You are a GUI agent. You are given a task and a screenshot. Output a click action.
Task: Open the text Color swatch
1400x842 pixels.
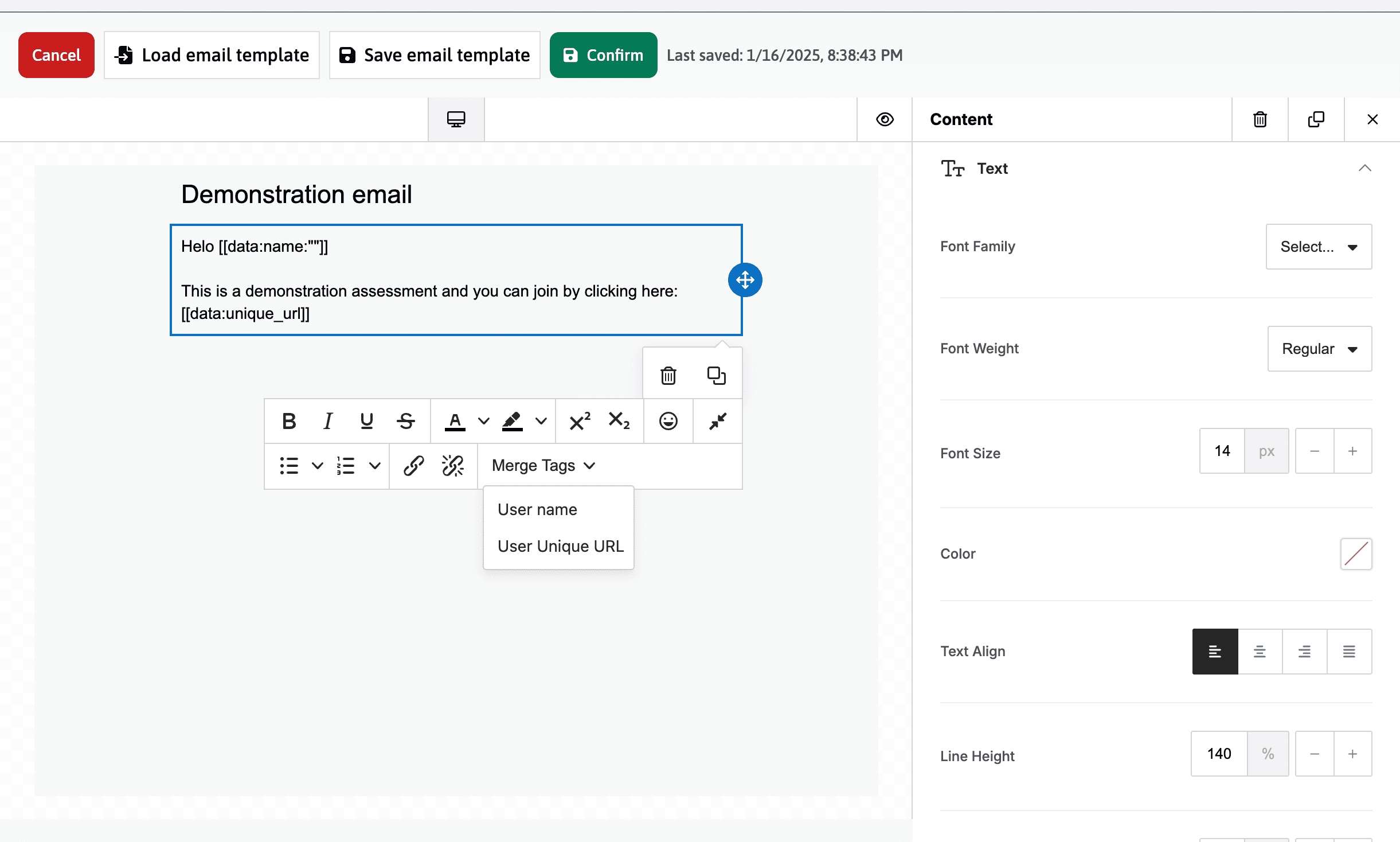[1356, 554]
